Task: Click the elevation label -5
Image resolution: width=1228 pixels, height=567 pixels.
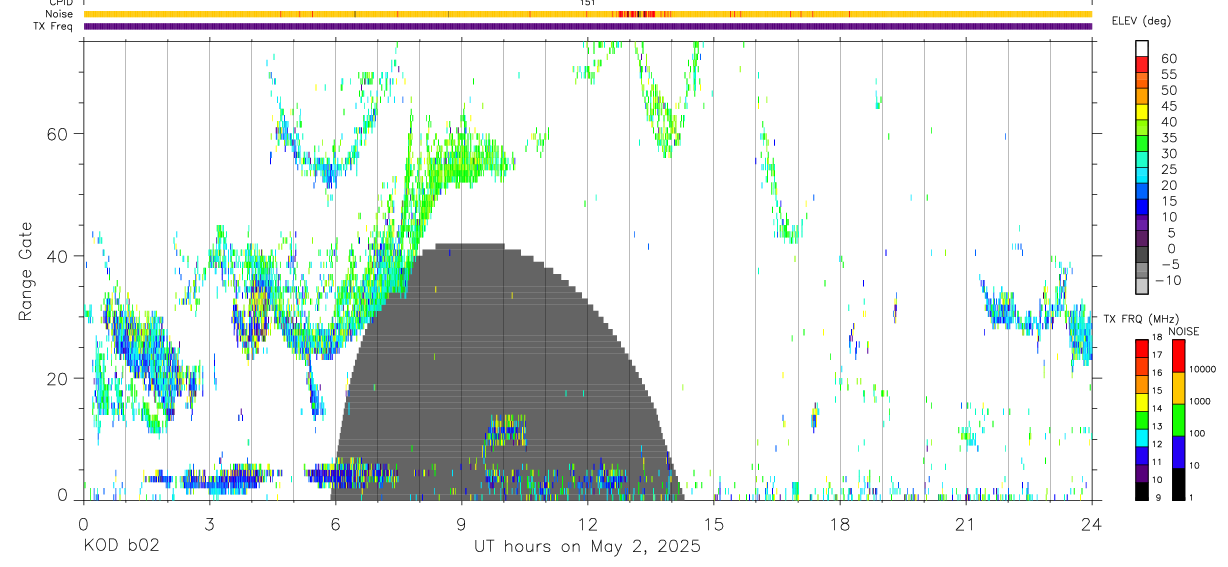Action: [x=1170, y=264]
